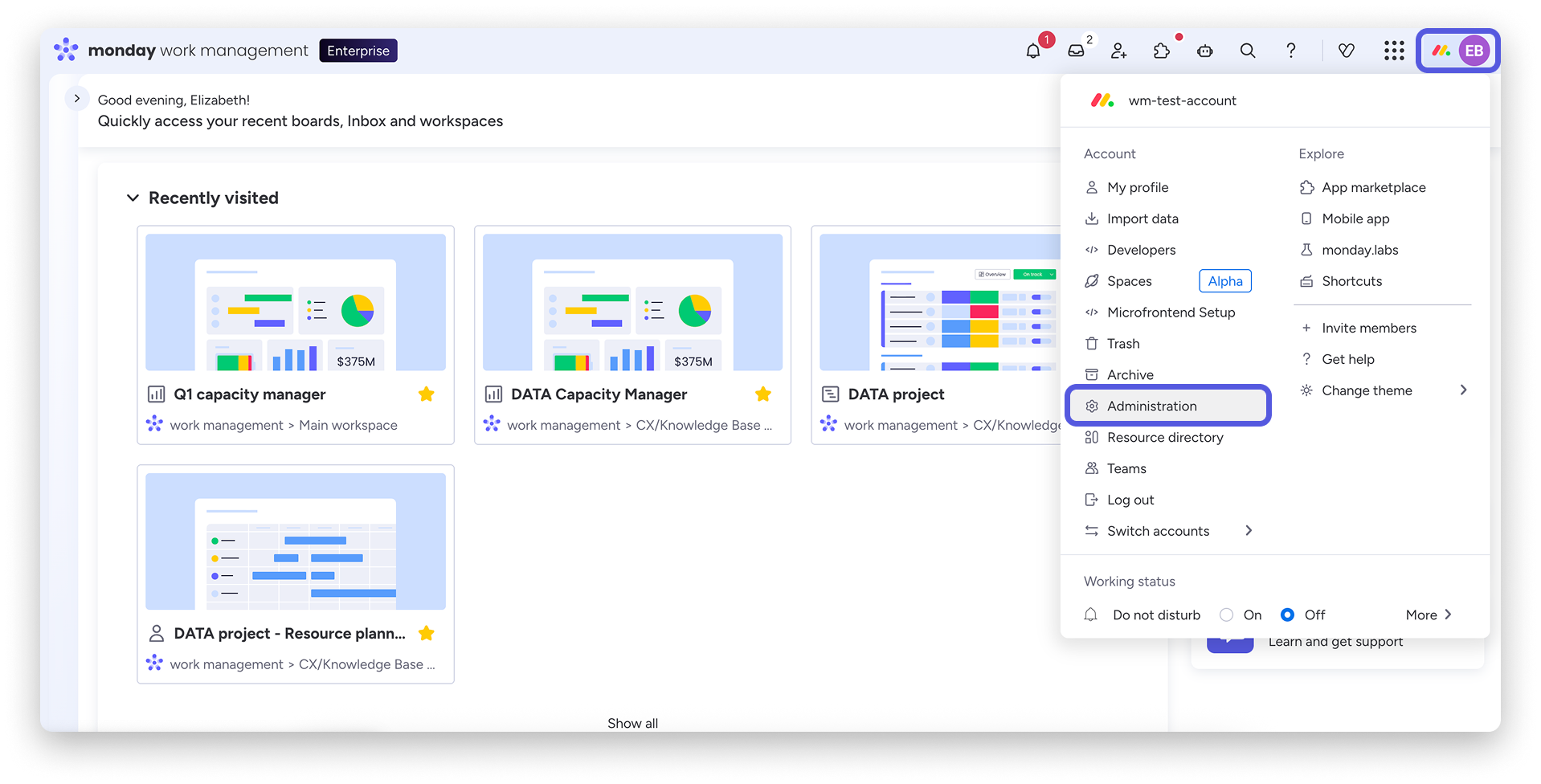
Task: Open More working status options
Action: 1429,615
